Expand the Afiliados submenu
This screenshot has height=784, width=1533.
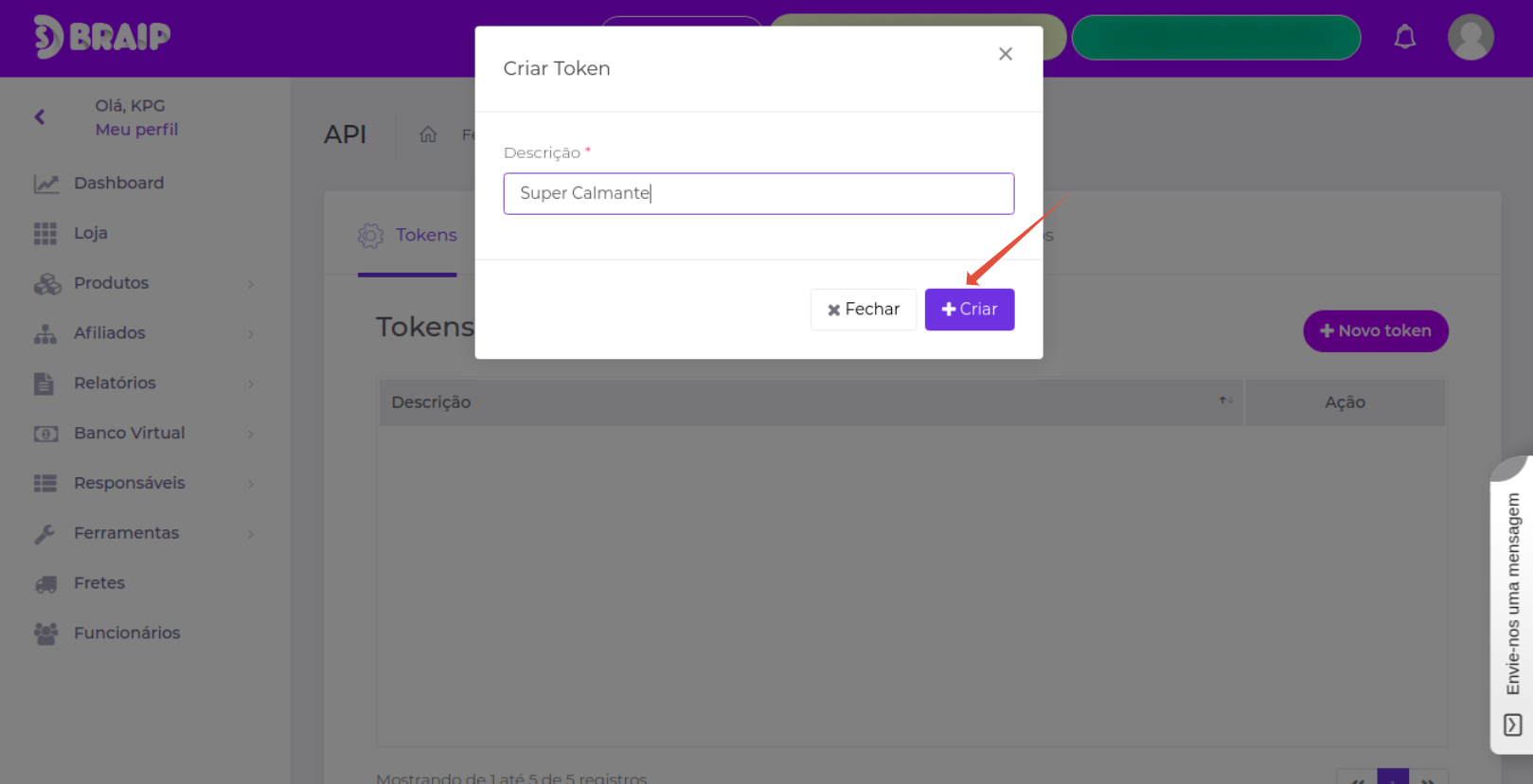[251, 334]
